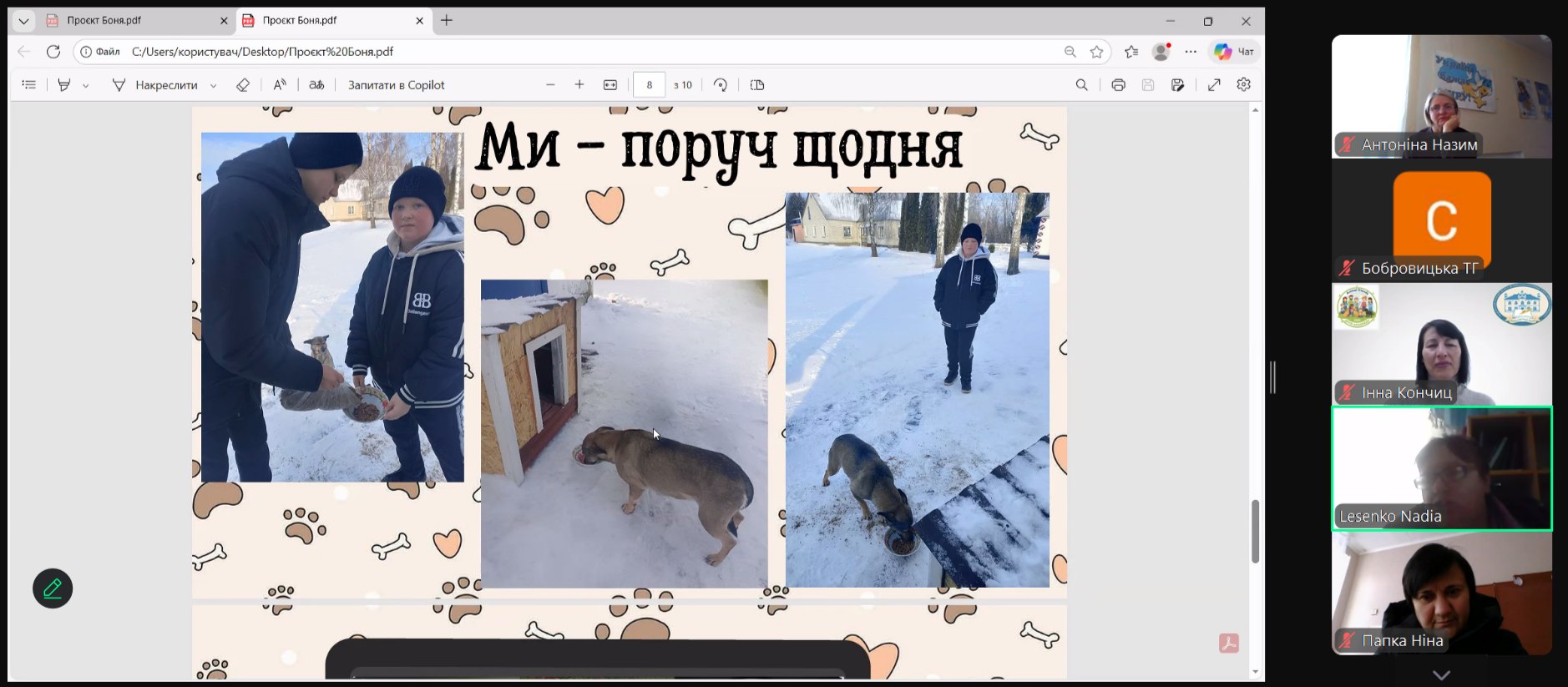This screenshot has width=1568, height=687.
Task: Expand the tab actions menu chevron
Action: pos(23,21)
